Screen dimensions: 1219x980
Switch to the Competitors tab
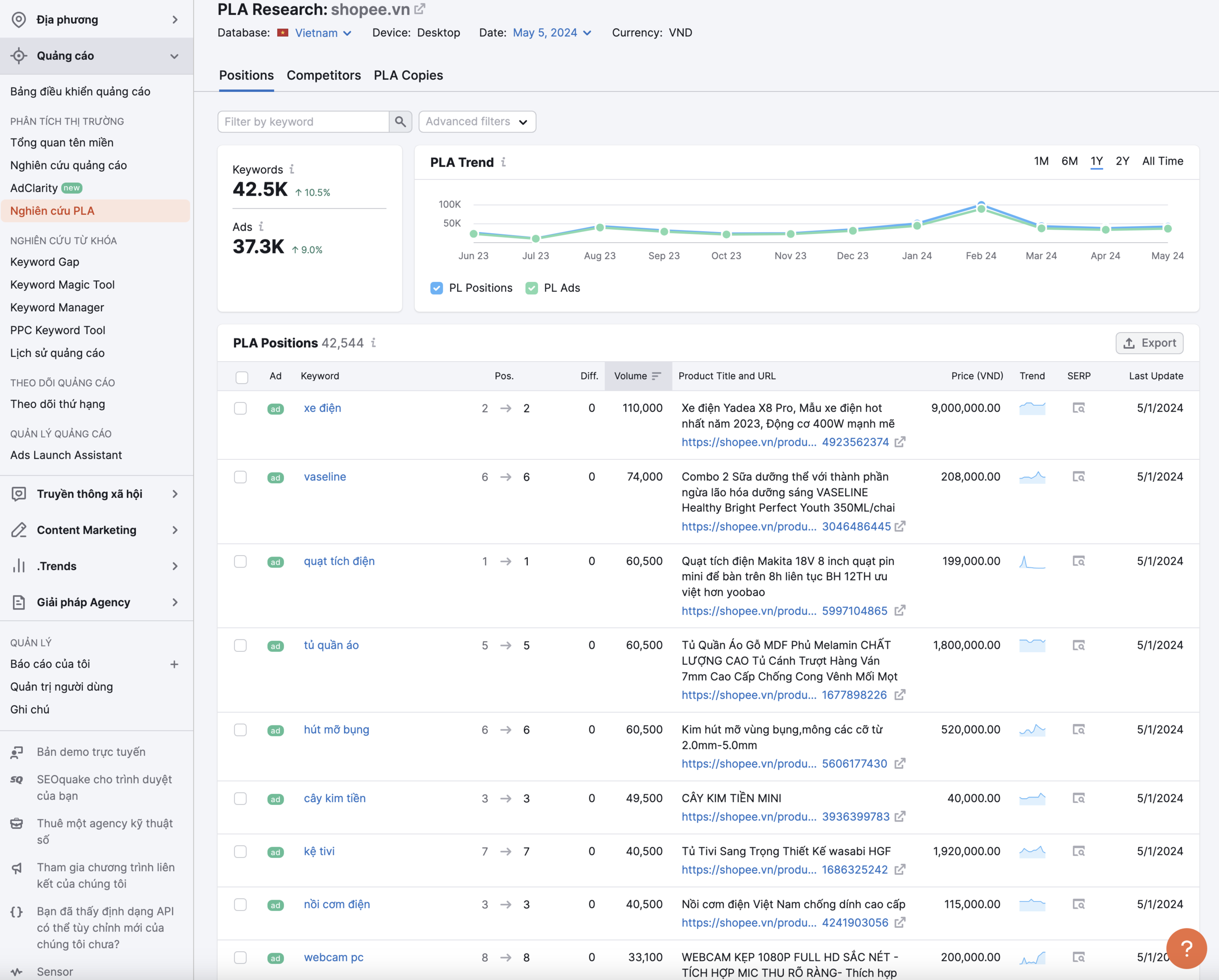click(x=324, y=75)
